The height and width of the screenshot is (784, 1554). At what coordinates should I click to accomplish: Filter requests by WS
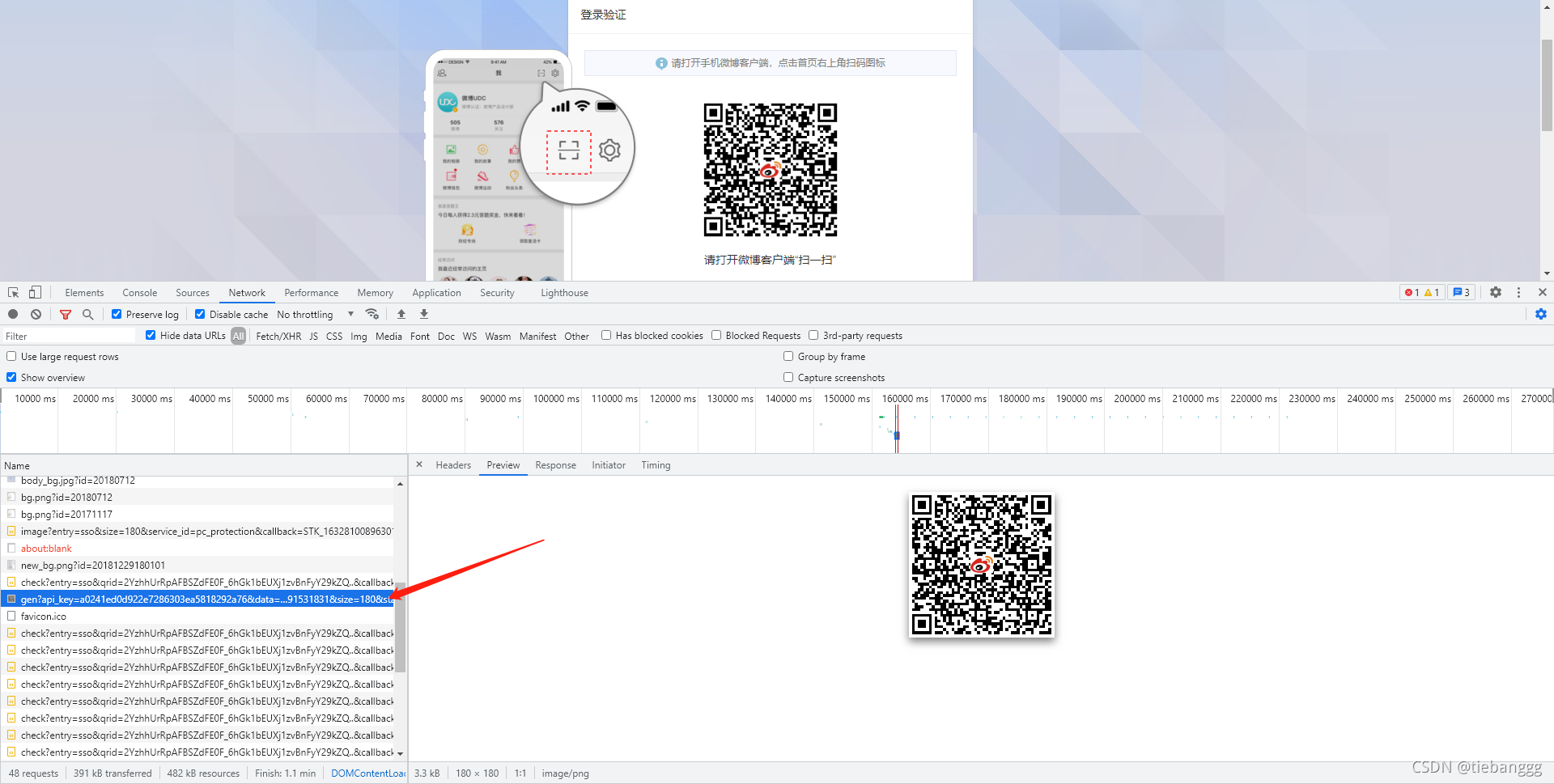(x=469, y=337)
